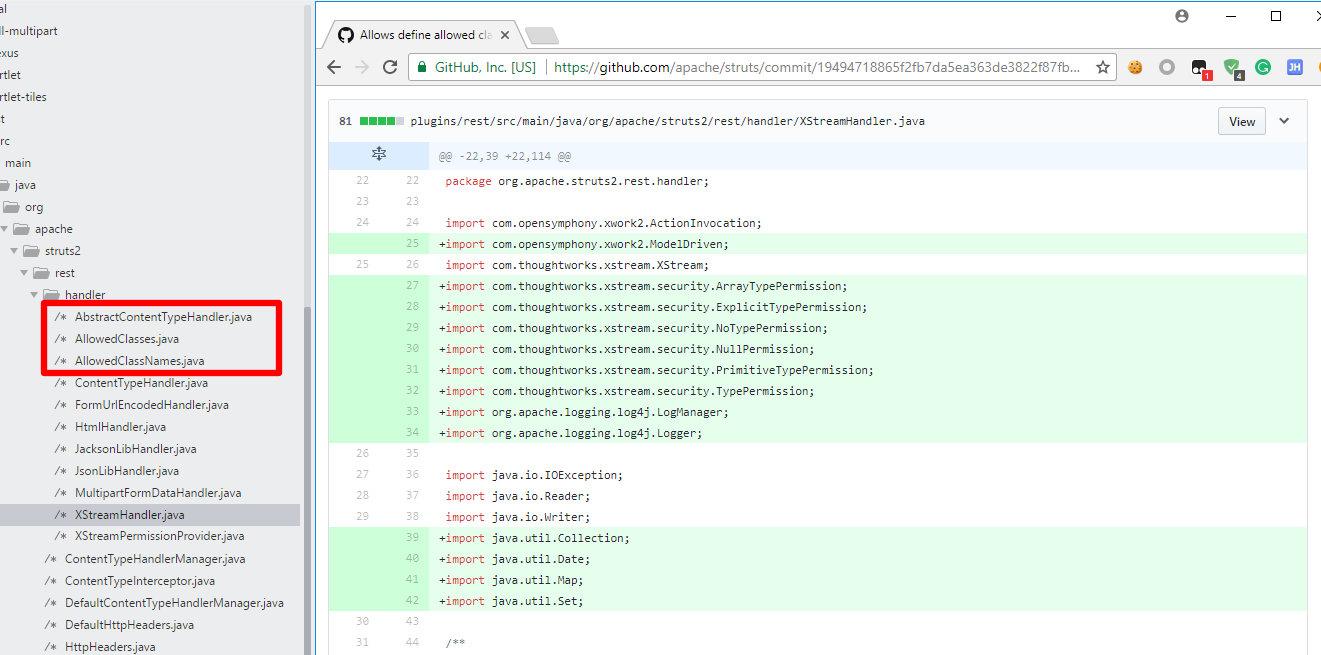Collapse the XStreamHandler.java diff with chevron
The height and width of the screenshot is (655, 1321).
click(1285, 121)
